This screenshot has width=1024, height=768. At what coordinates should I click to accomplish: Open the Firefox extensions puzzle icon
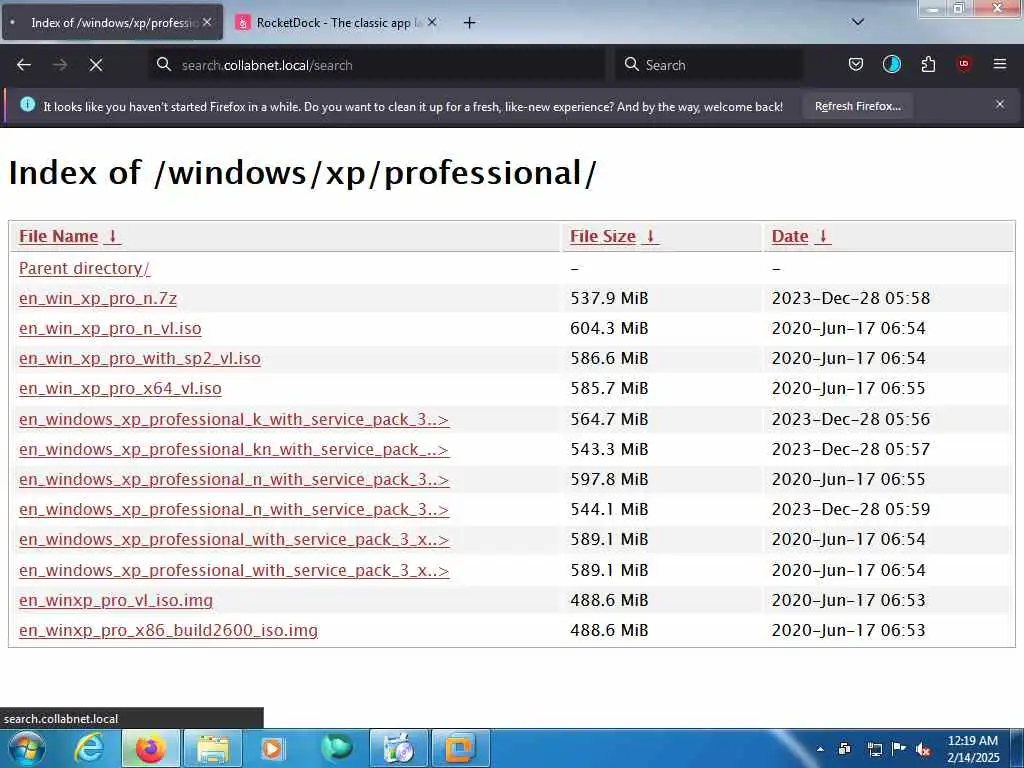pyautogui.click(x=928, y=64)
